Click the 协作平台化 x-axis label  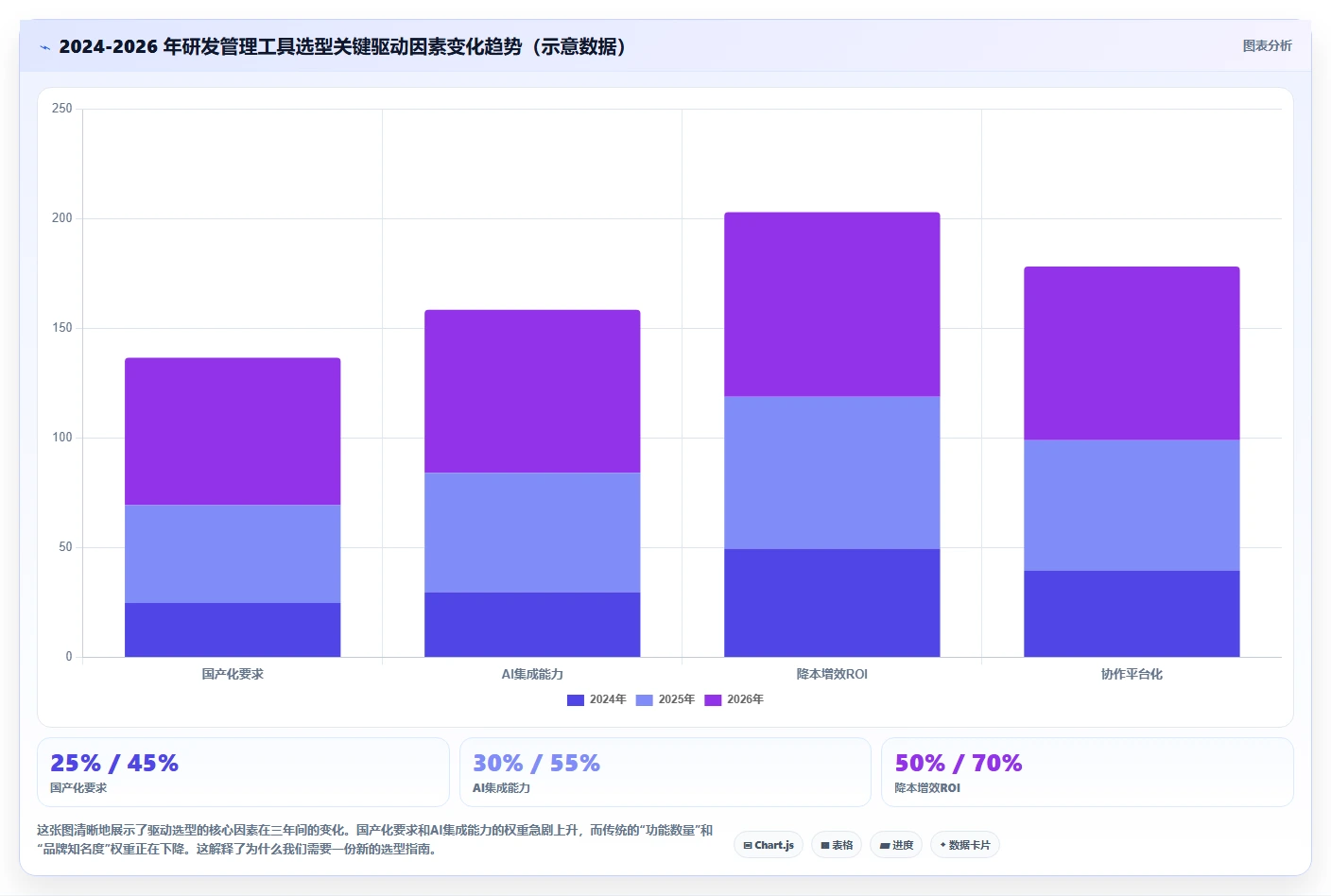(1132, 674)
